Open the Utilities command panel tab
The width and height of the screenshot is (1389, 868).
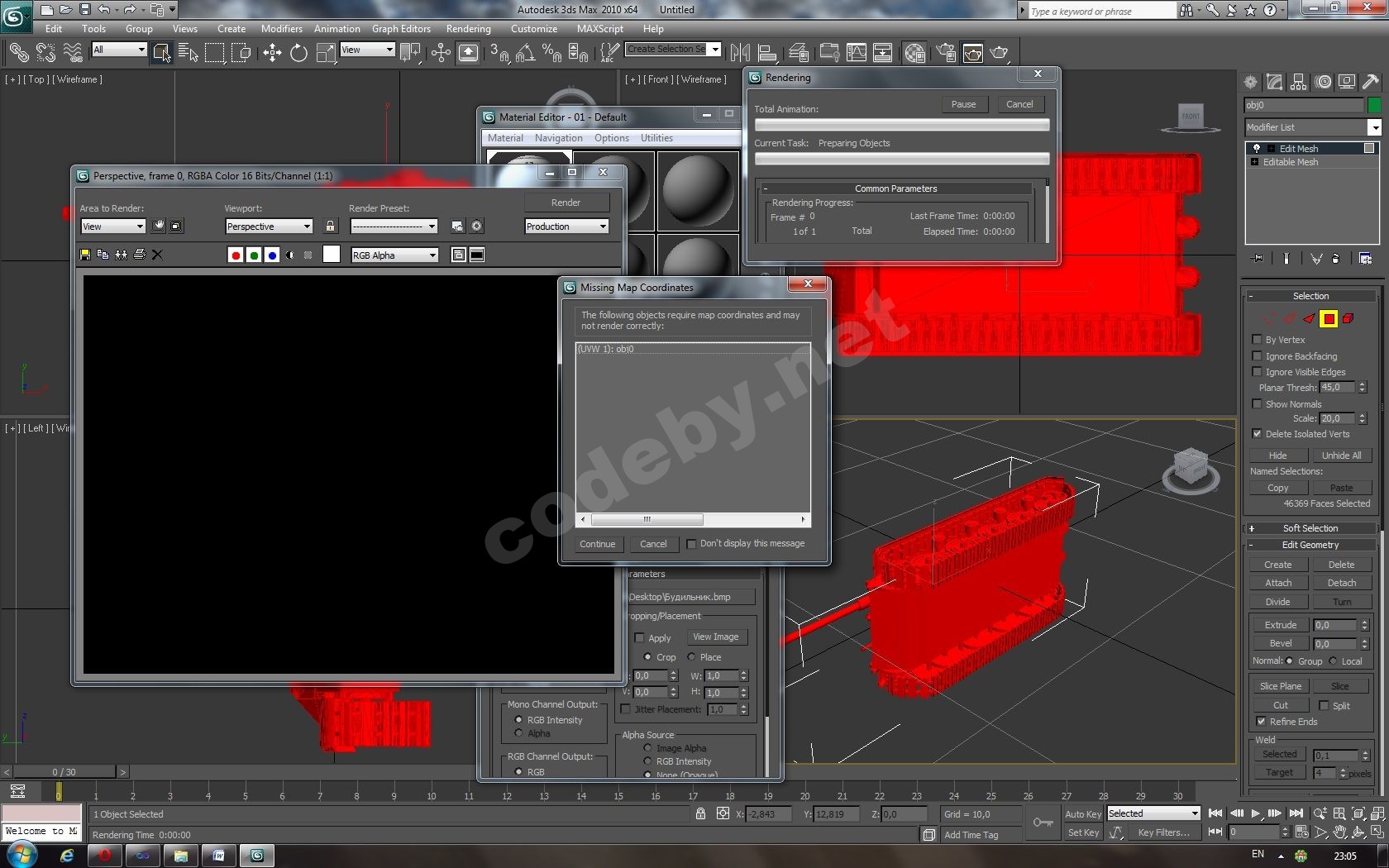pyautogui.click(x=1371, y=82)
